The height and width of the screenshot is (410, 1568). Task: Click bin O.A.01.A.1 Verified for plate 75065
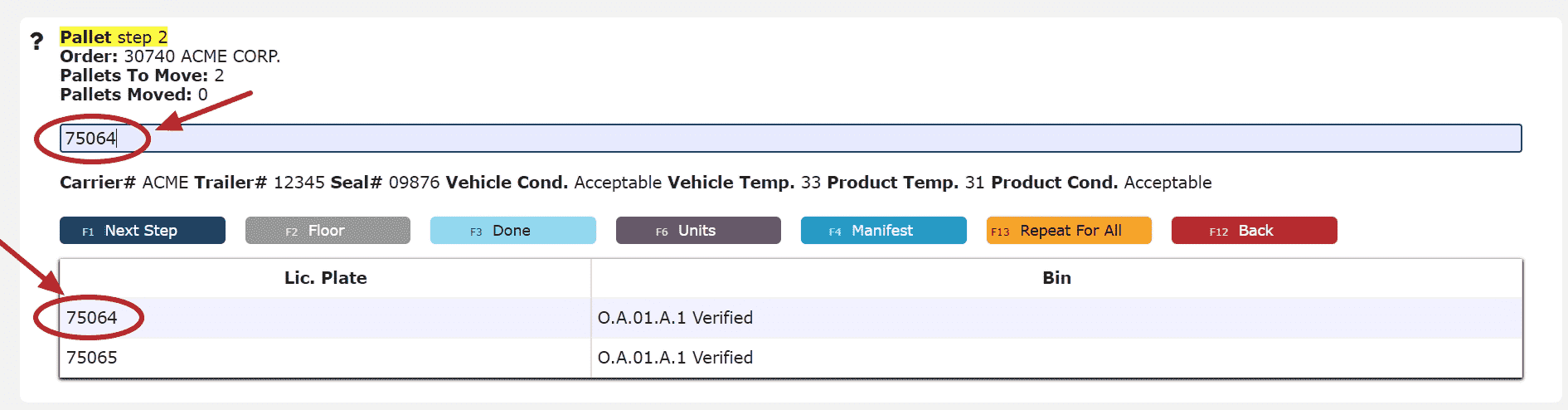click(x=675, y=358)
